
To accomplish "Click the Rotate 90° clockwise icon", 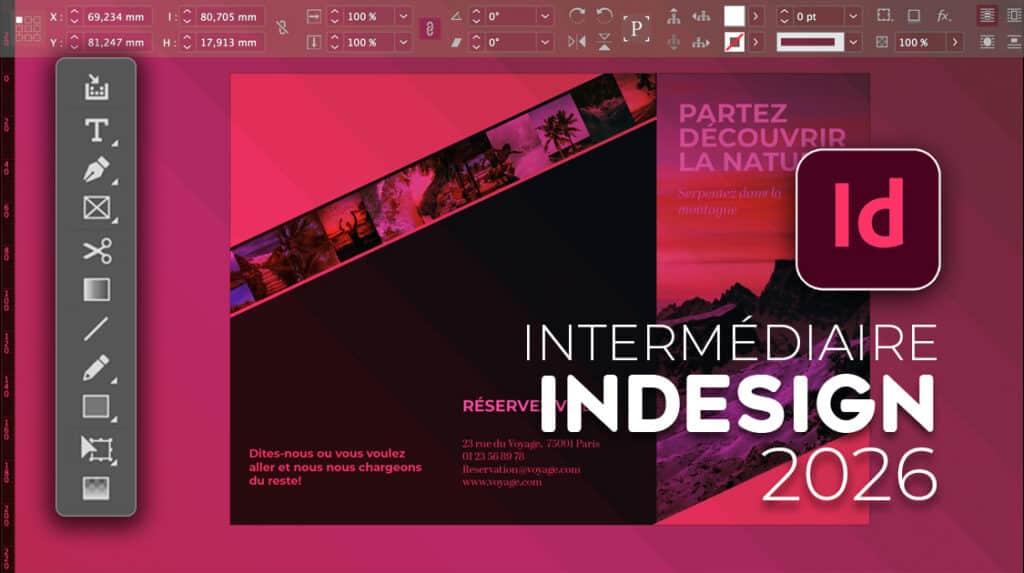I will (x=576, y=16).
